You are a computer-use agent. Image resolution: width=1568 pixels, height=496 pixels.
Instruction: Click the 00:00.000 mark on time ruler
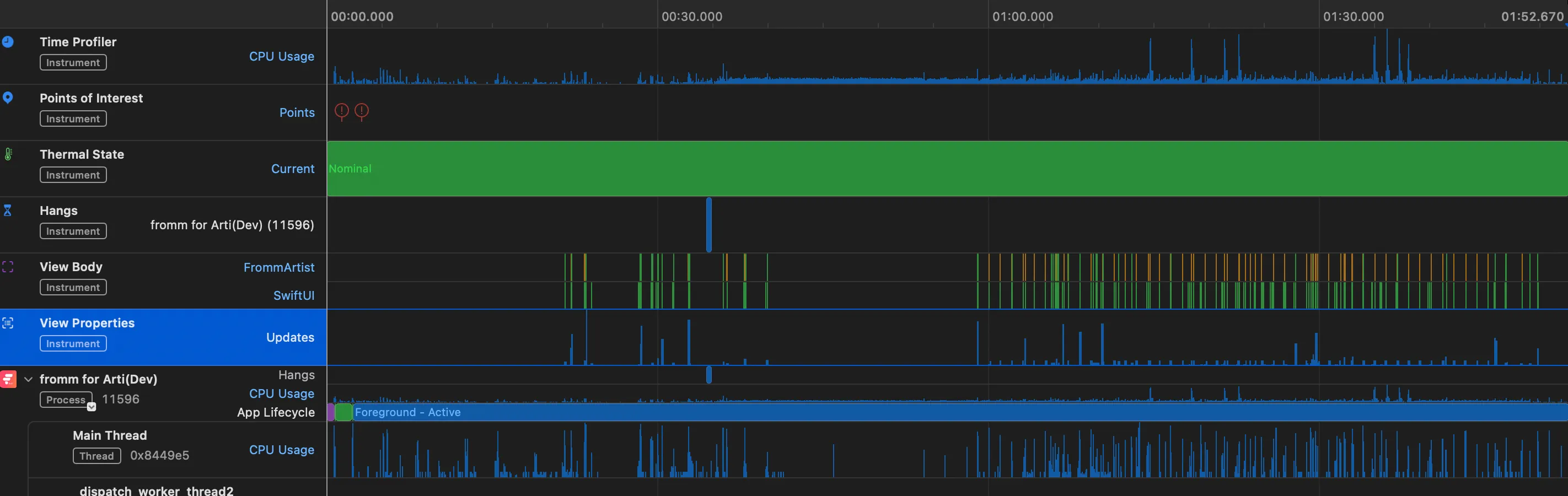[362, 17]
